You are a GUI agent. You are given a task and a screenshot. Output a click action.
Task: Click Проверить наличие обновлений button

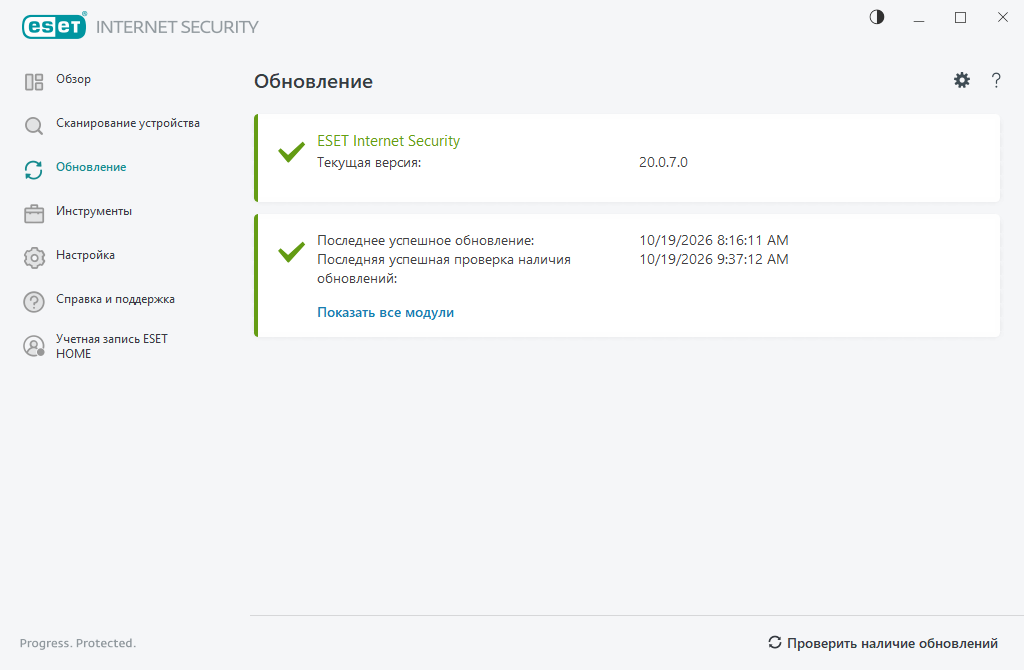click(883, 643)
